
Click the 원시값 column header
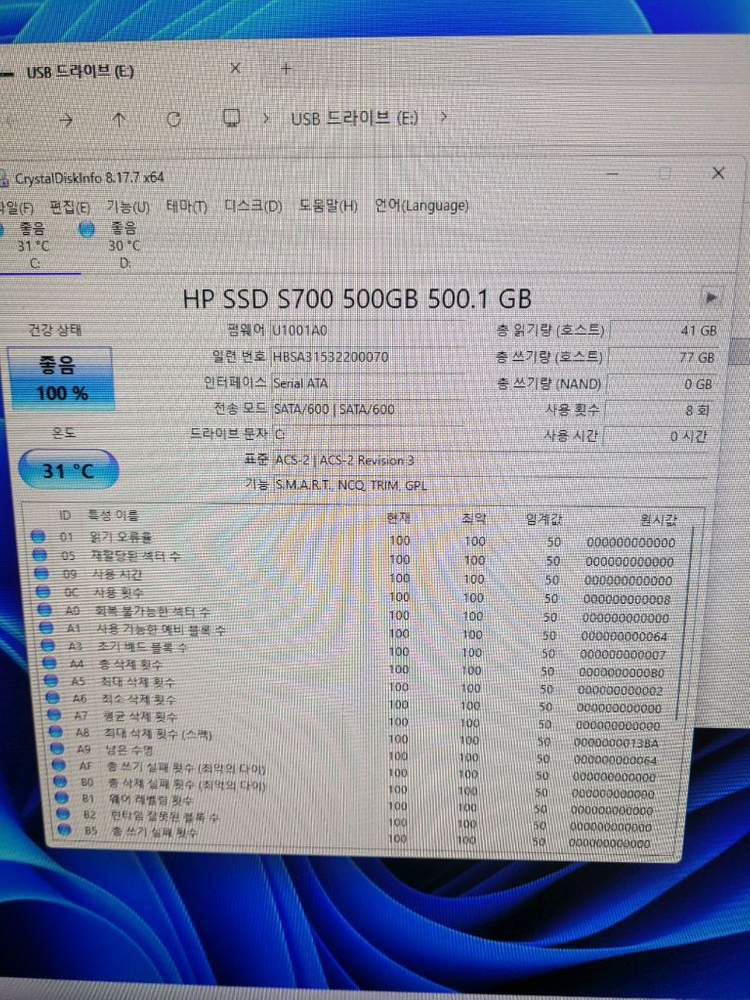tap(658, 520)
